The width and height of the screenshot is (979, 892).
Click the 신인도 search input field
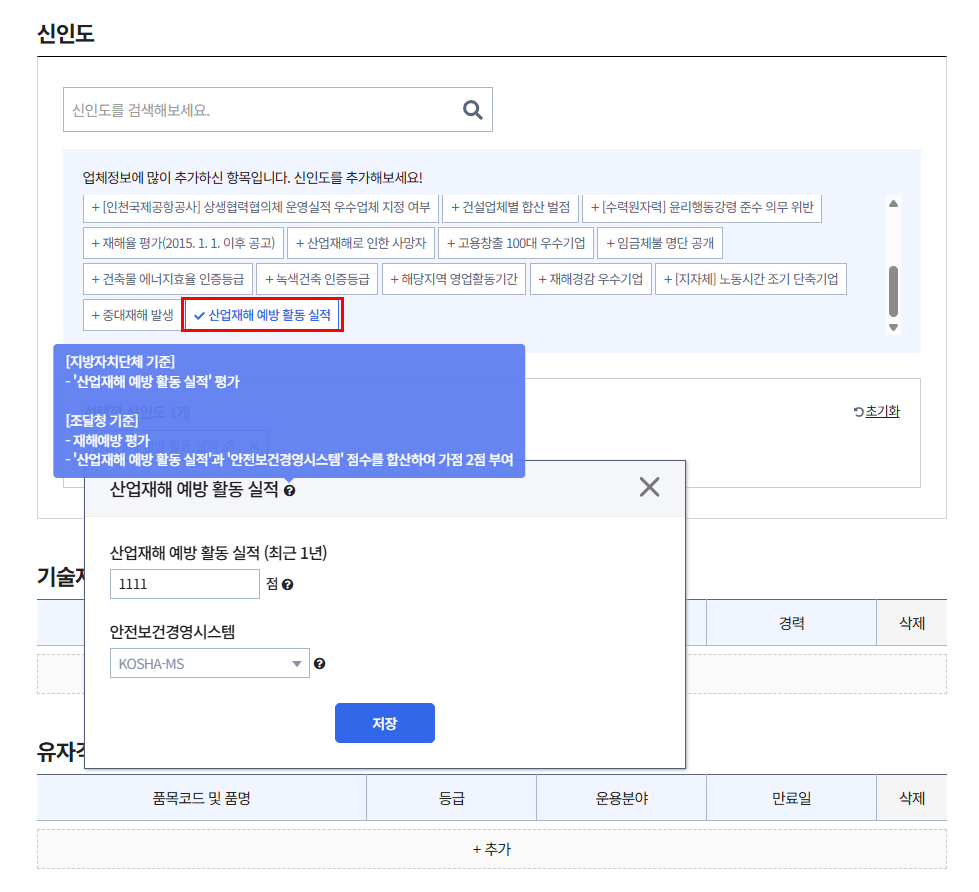pyautogui.click(x=277, y=110)
